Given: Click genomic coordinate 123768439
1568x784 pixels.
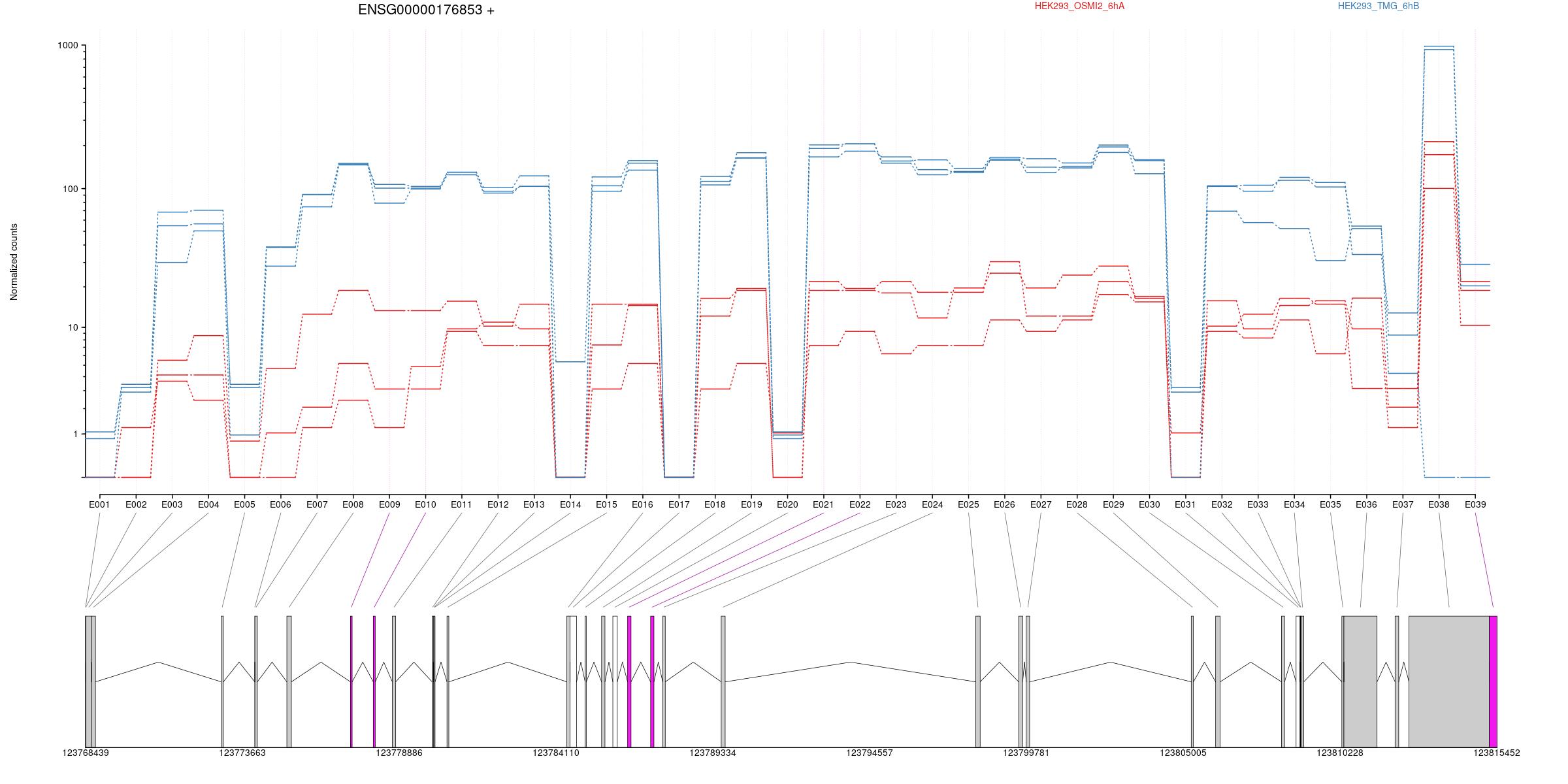Looking at the screenshot, I should tap(86, 753).
